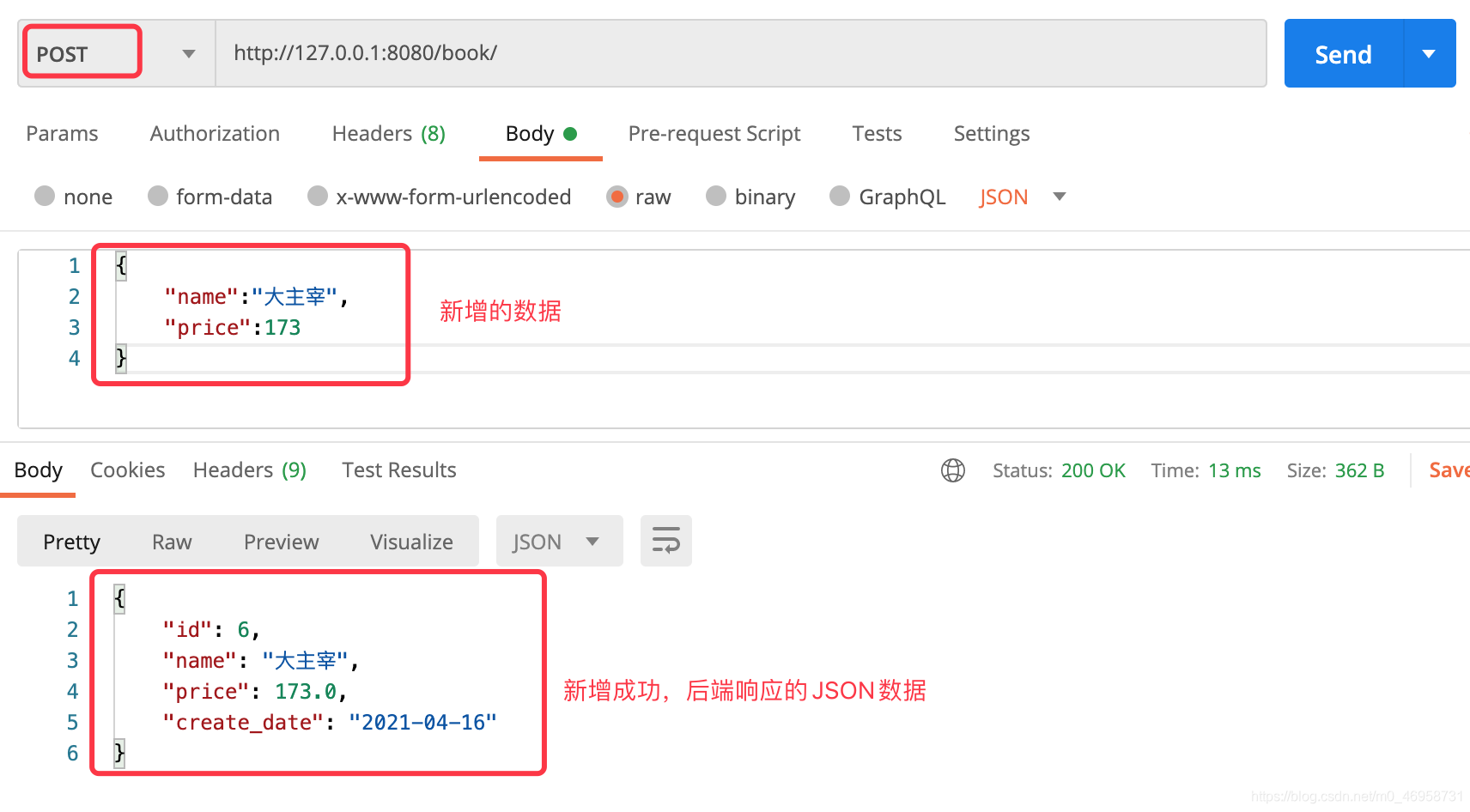The width and height of the screenshot is (1470, 812).
Task: Switch to Pretty response view
Action: tap(72, 542)
